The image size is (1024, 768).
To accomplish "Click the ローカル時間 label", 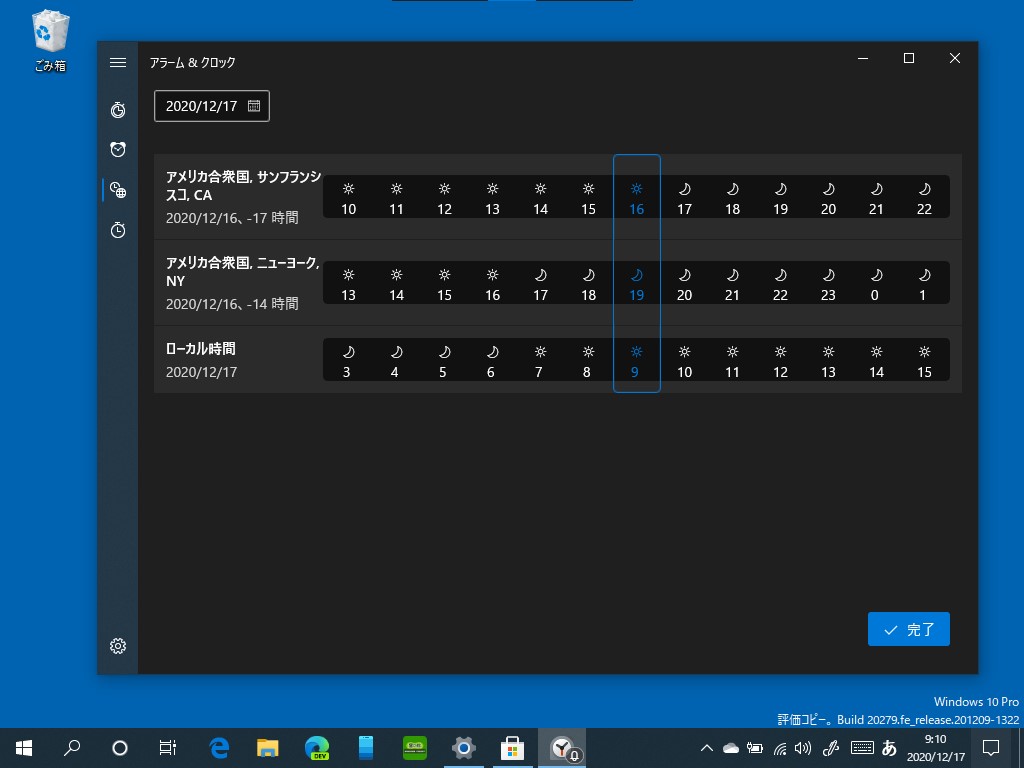I will pyautogui.click(x=200, y=349).
